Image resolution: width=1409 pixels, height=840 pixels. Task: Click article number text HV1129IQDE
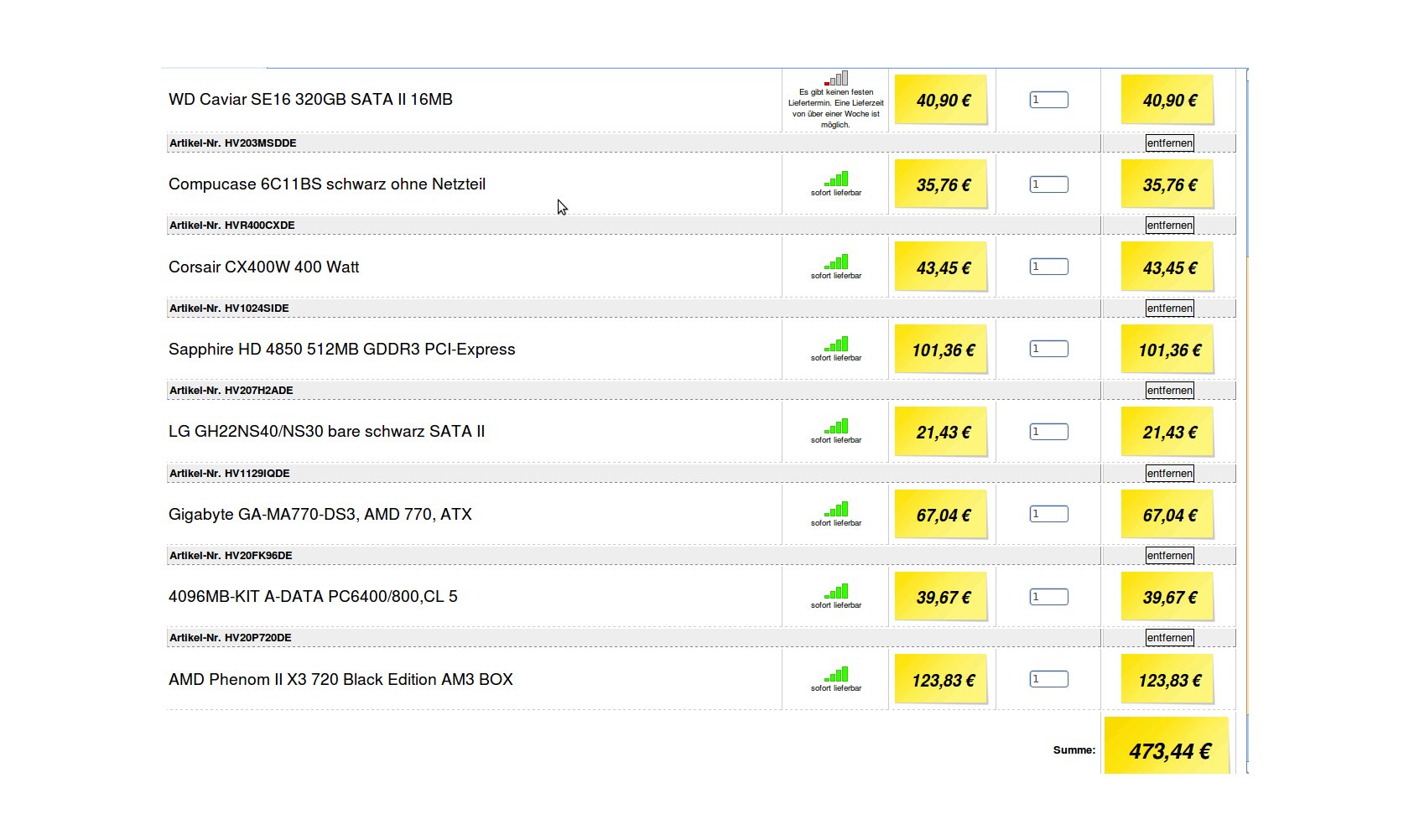[257, 474]
